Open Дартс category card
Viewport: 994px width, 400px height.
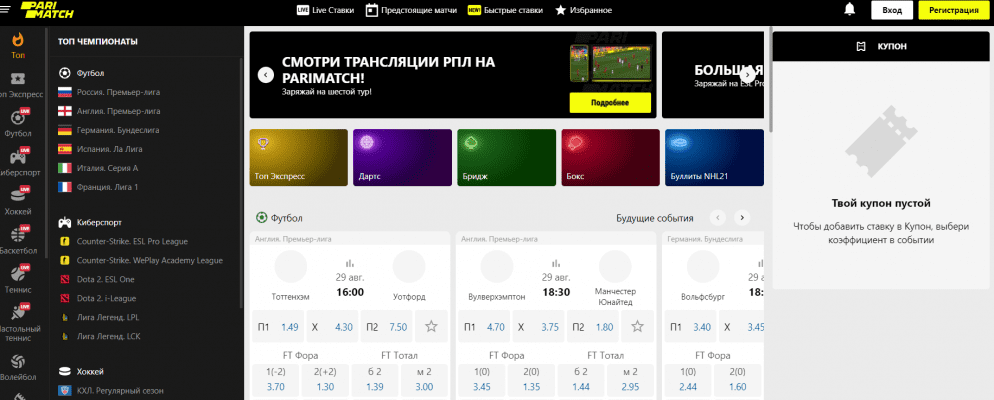(x=403, y=157)
